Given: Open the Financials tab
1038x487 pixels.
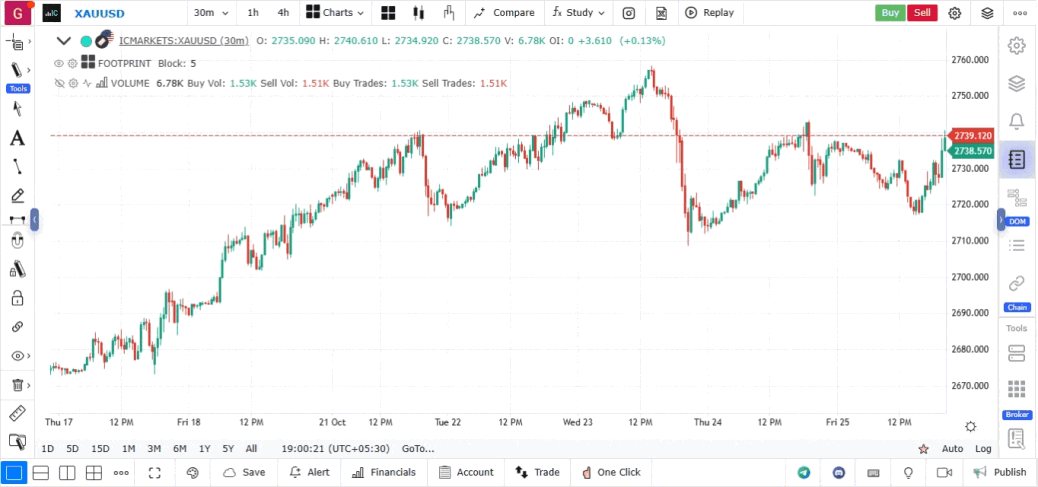Looking at the screenshot, I should 383,472.
